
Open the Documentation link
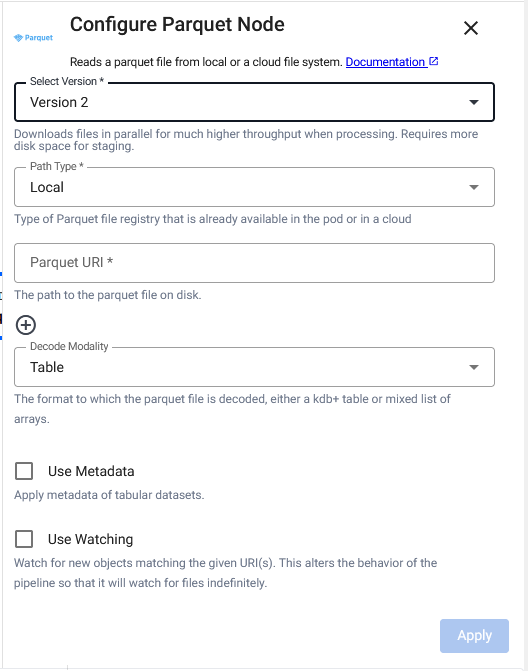pyautogui.click(x=385, y=62)
